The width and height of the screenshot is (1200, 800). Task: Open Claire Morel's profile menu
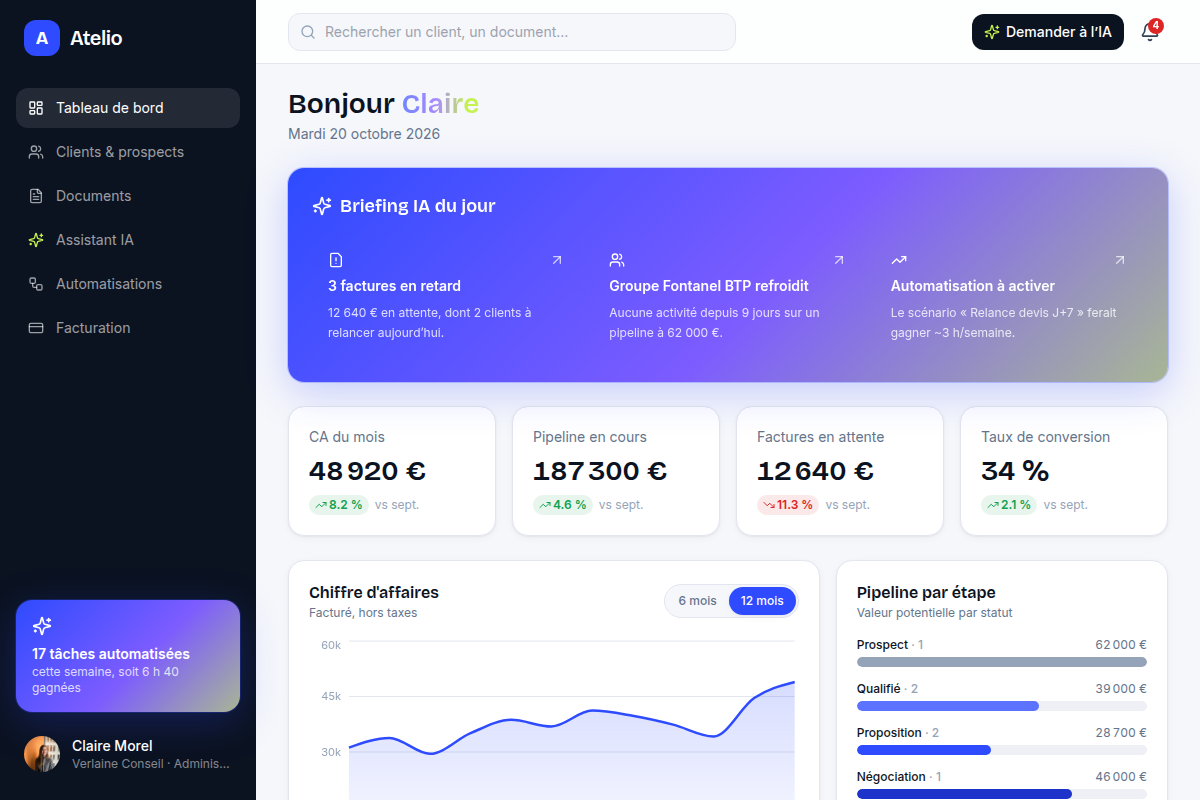click(128, 754)
